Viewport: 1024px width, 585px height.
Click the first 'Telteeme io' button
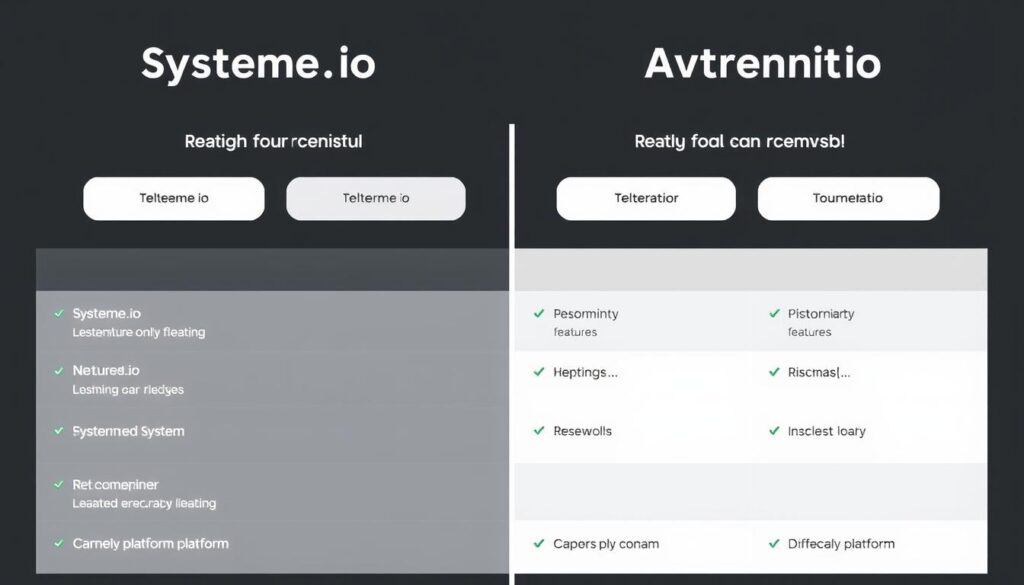pyautogui.click(x=174, y=198)
